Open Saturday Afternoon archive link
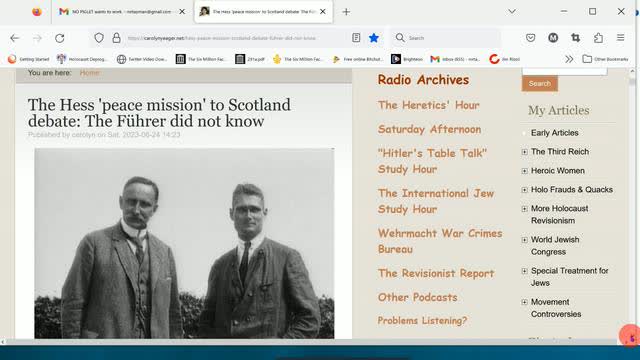Viewport: 640px width, 360px height. [x=429, y=129]
